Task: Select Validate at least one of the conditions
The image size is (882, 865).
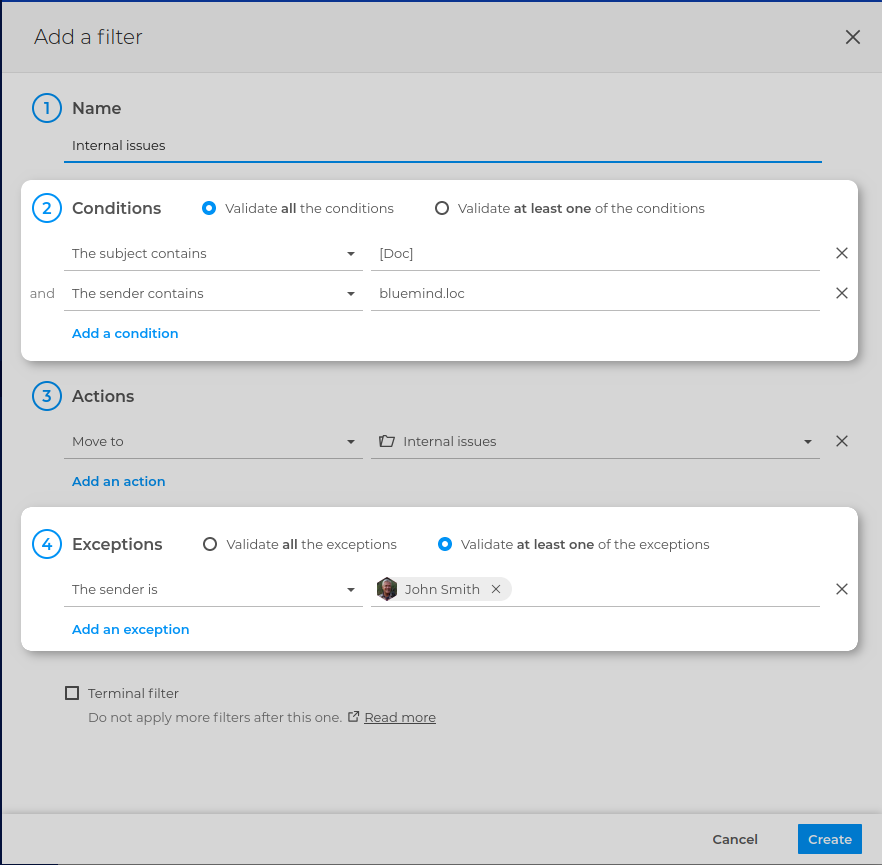Action: coord(442,208)
